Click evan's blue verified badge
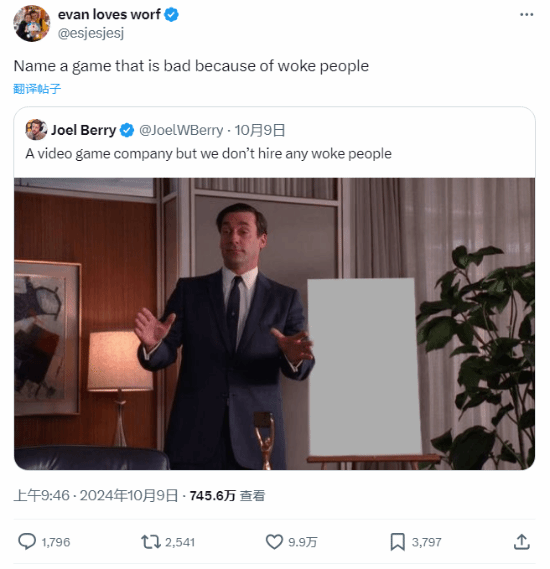Screen dimensions: 550x569 click(x=171, y=15)
